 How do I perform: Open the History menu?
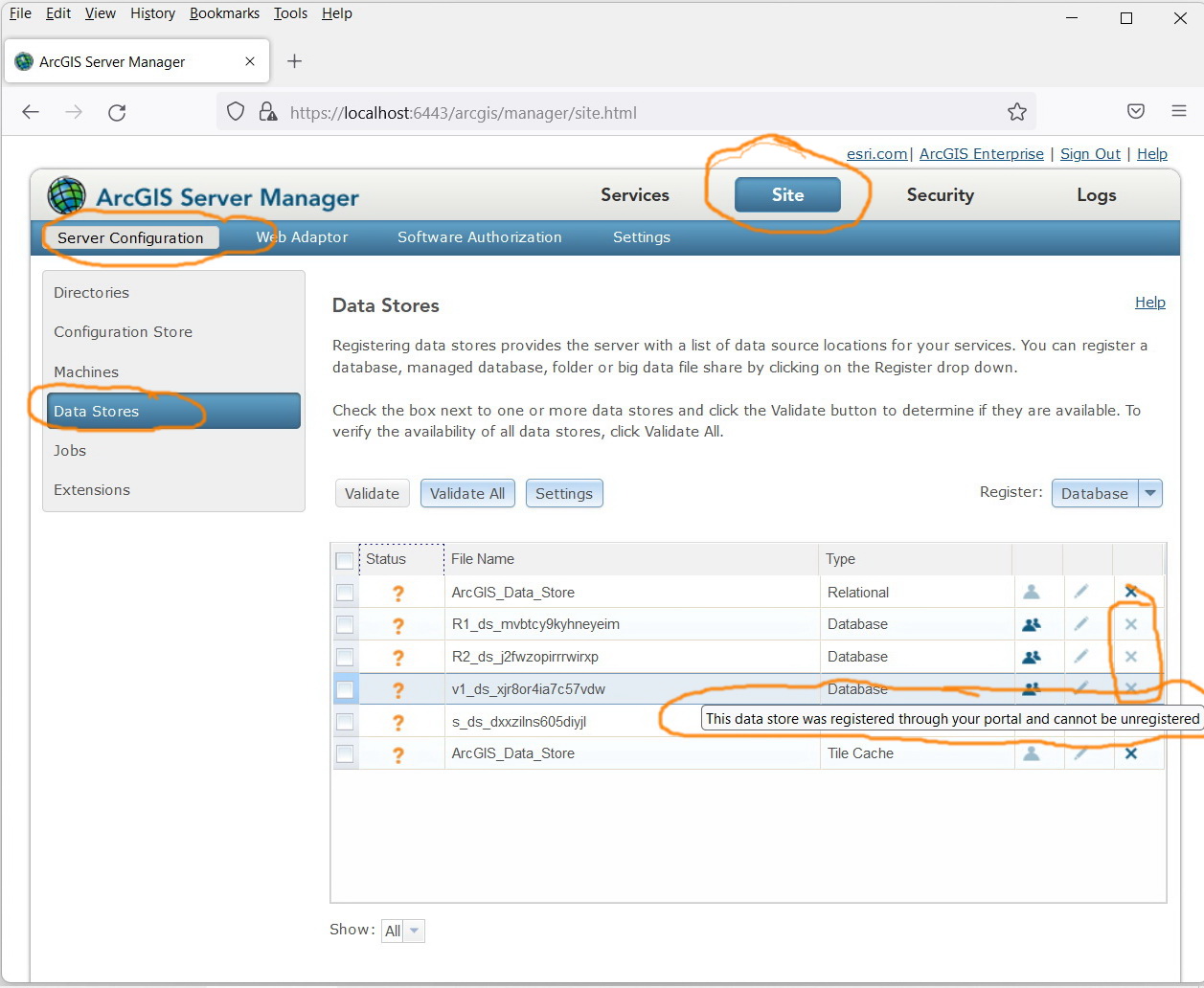point(152,13)
